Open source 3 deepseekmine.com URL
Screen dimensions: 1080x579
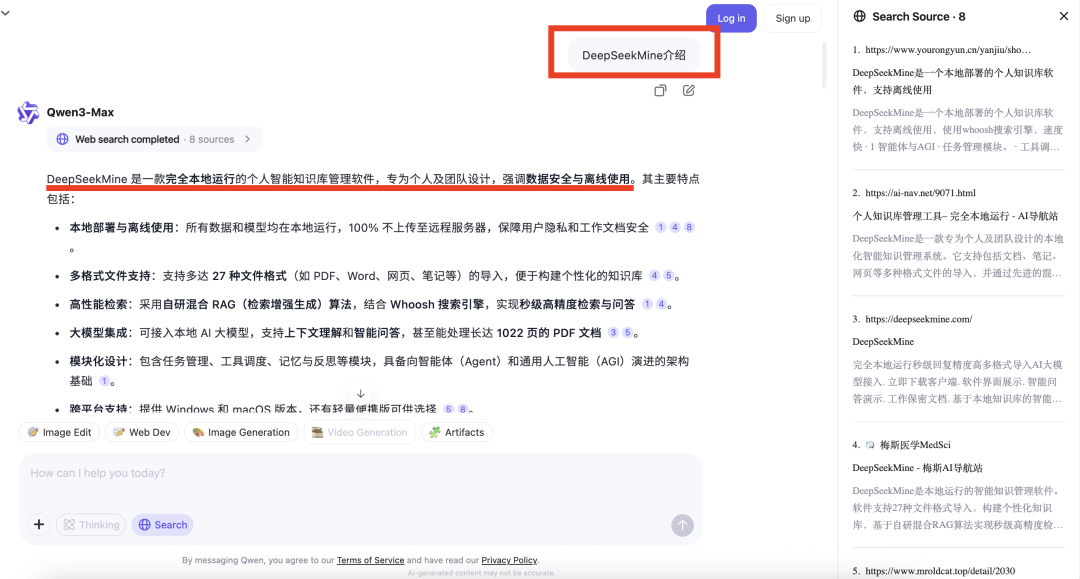point(919,319)
